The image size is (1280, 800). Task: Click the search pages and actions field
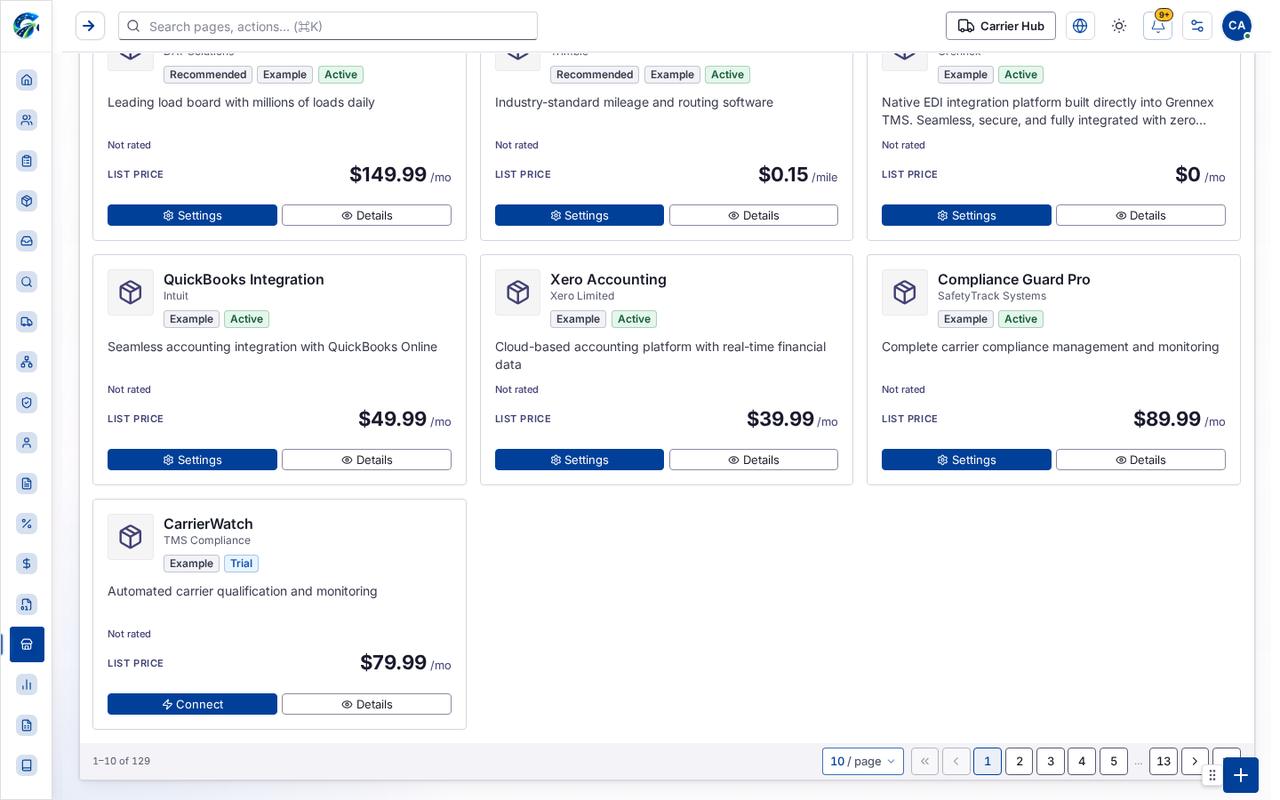(x=328, y=26)
